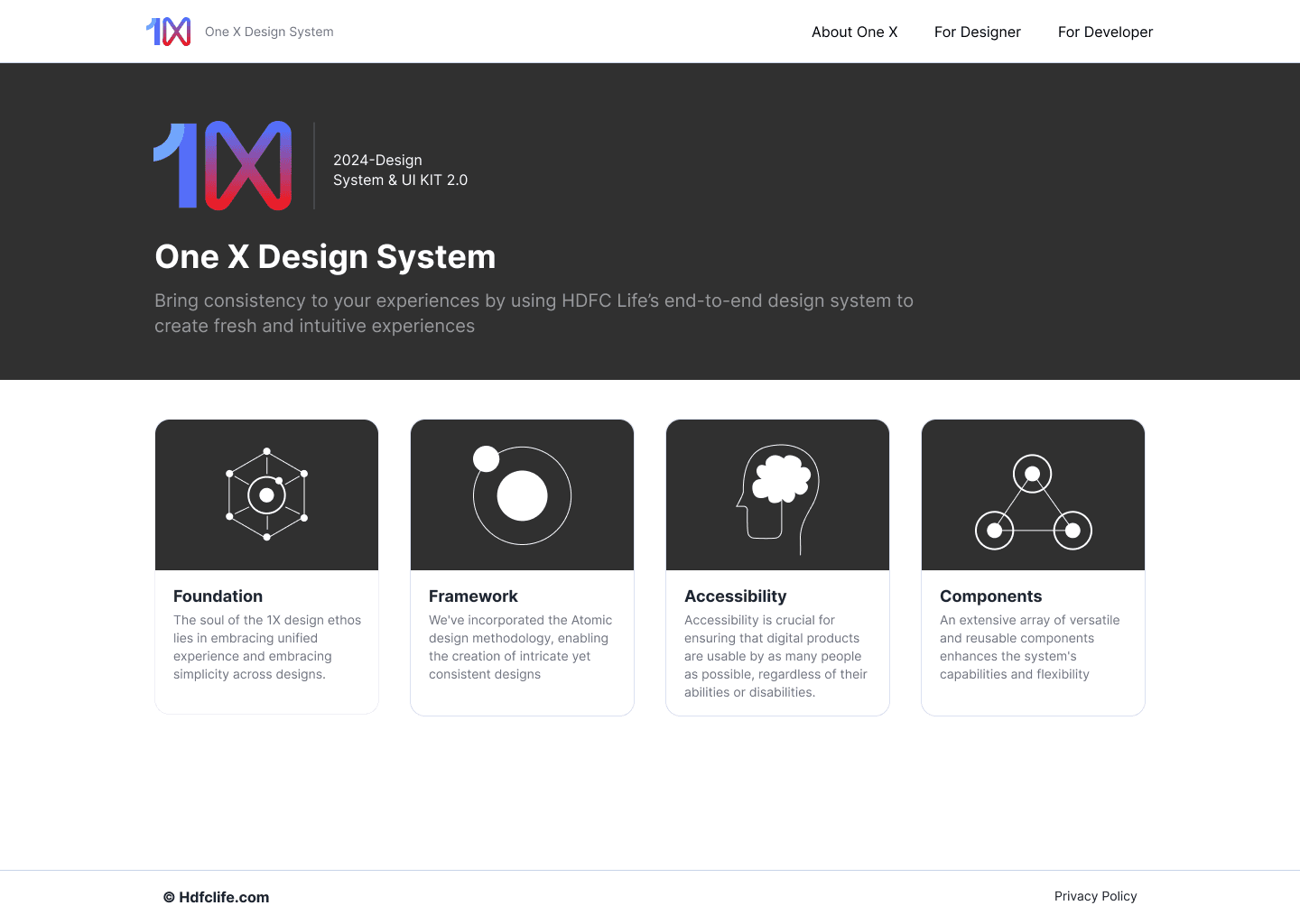Click the One X Design System hero heading
1300x924 pixels.
[x=325, y=257]
